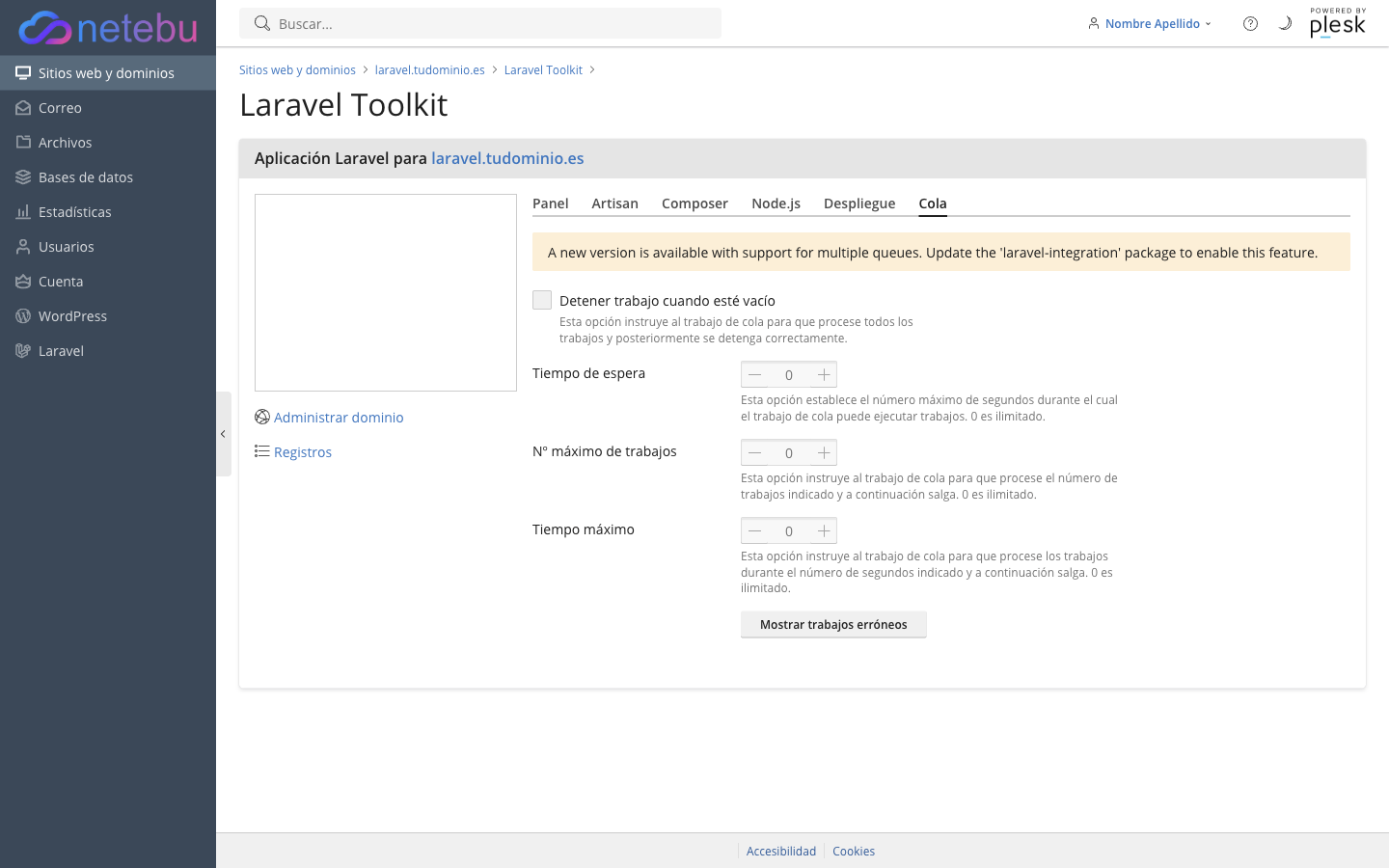Expand the breadcrumb chevron after Laravel Toolkit
The width and height of the screenshot is (1389, 868).
click(x=592, y=69)
